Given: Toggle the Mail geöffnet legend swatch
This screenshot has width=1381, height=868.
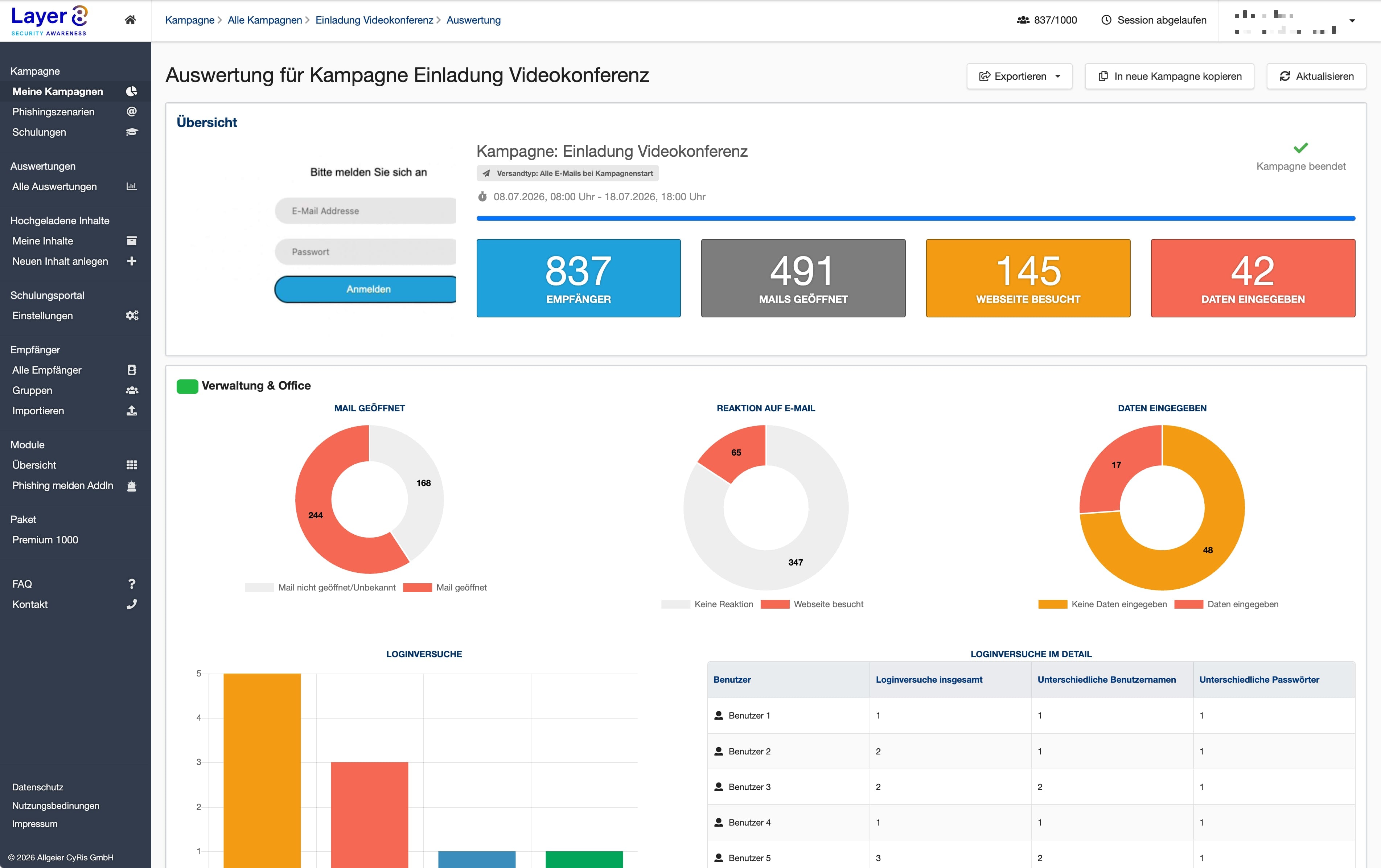Looking at the screenshot, I should click(x=418, y=588).
